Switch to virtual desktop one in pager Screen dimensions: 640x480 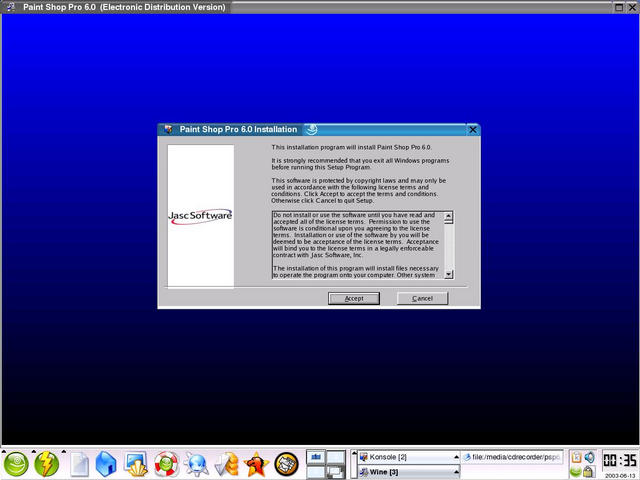coord(316,457)
